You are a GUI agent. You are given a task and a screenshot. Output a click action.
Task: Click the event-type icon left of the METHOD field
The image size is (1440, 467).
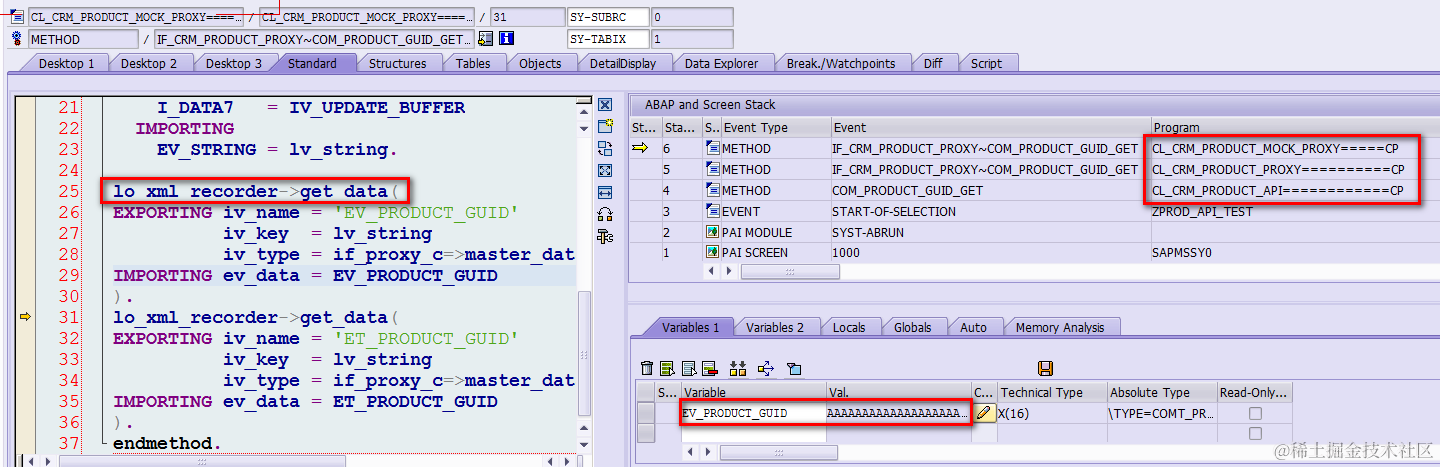pyautogui.click(x=16, y=39)
